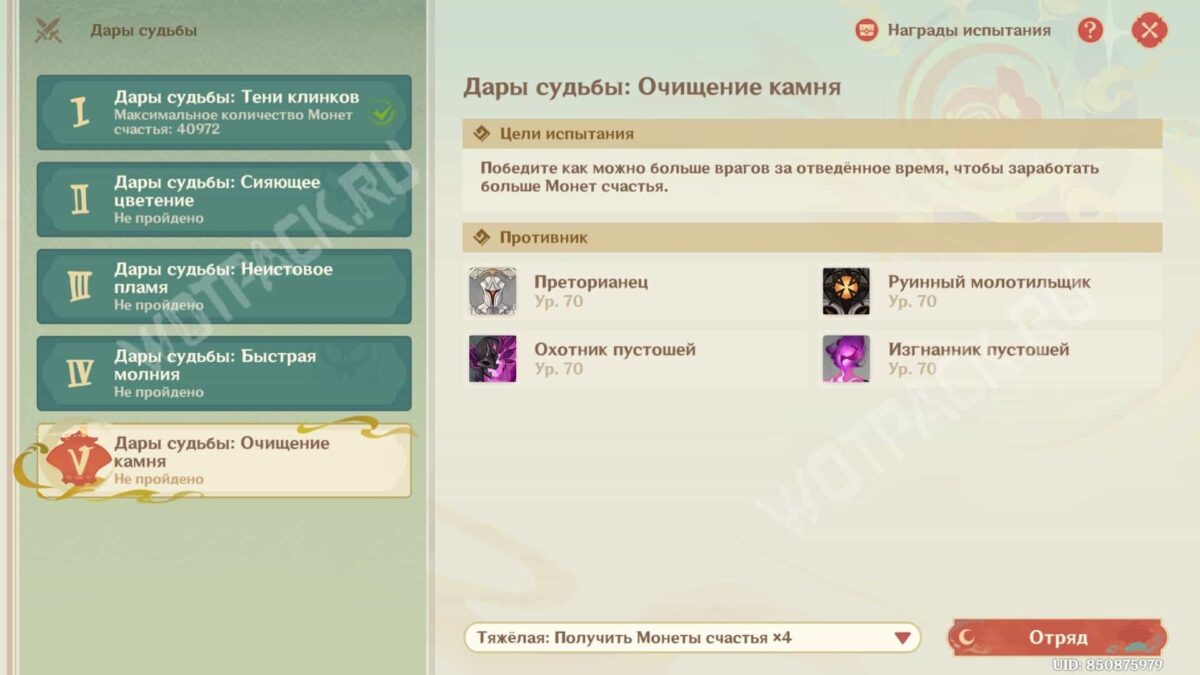1200x675 pixels.
Task: Select stage Дары судьбы: Неистовое пламя
Action: (x=224, y=287)
